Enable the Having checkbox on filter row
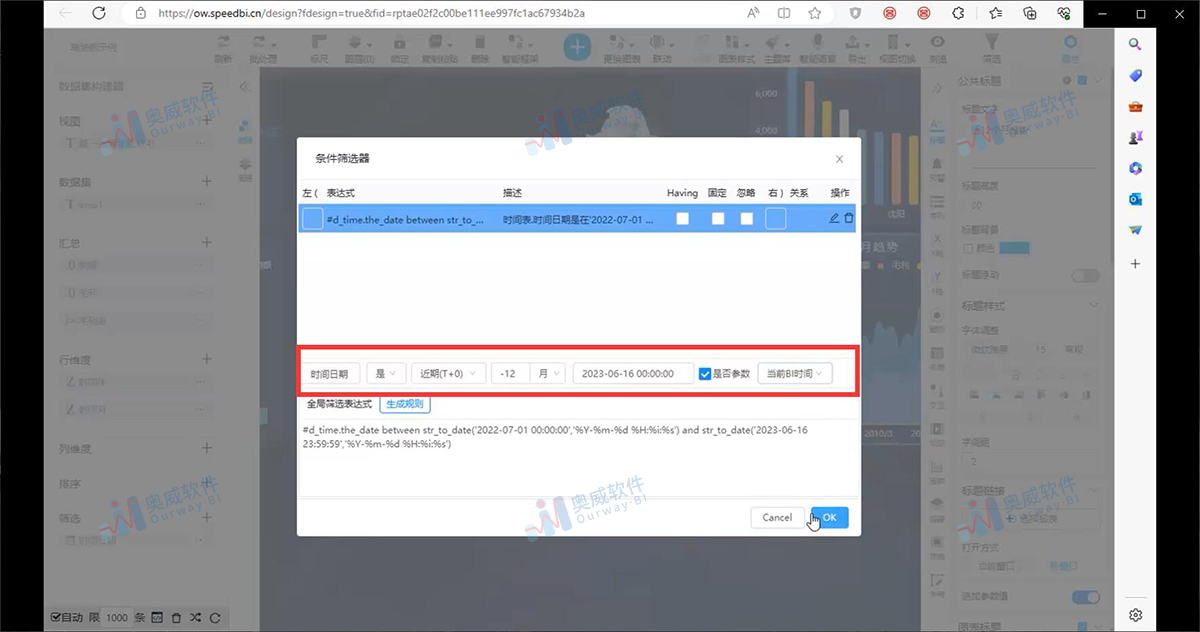The height and width of the screenshot is (632, 1200). click(x=683, y=218)
